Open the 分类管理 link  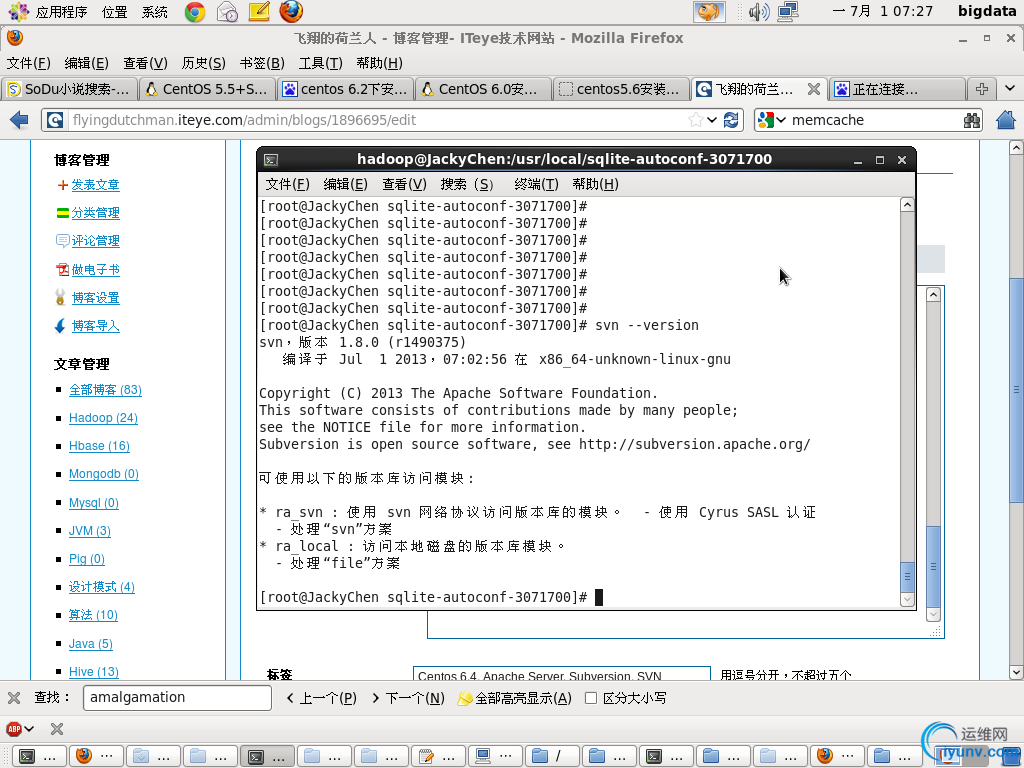pos(95,213)
